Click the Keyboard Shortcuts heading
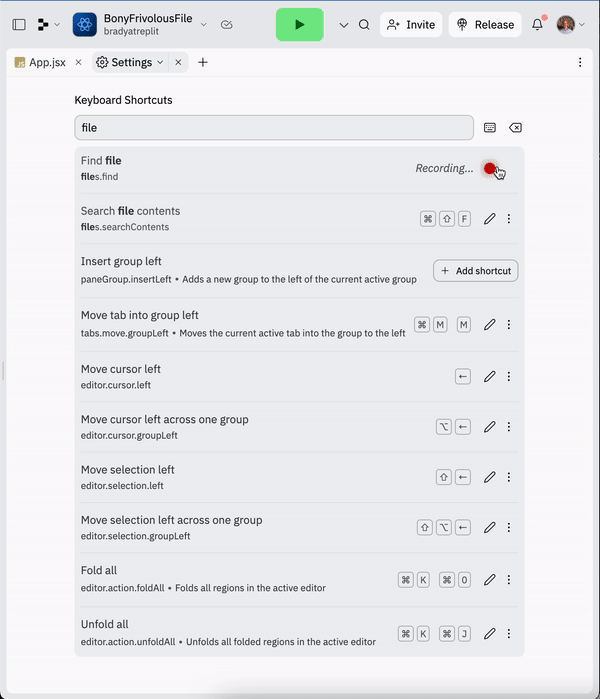Screen dimensions: 600x699 123,100
